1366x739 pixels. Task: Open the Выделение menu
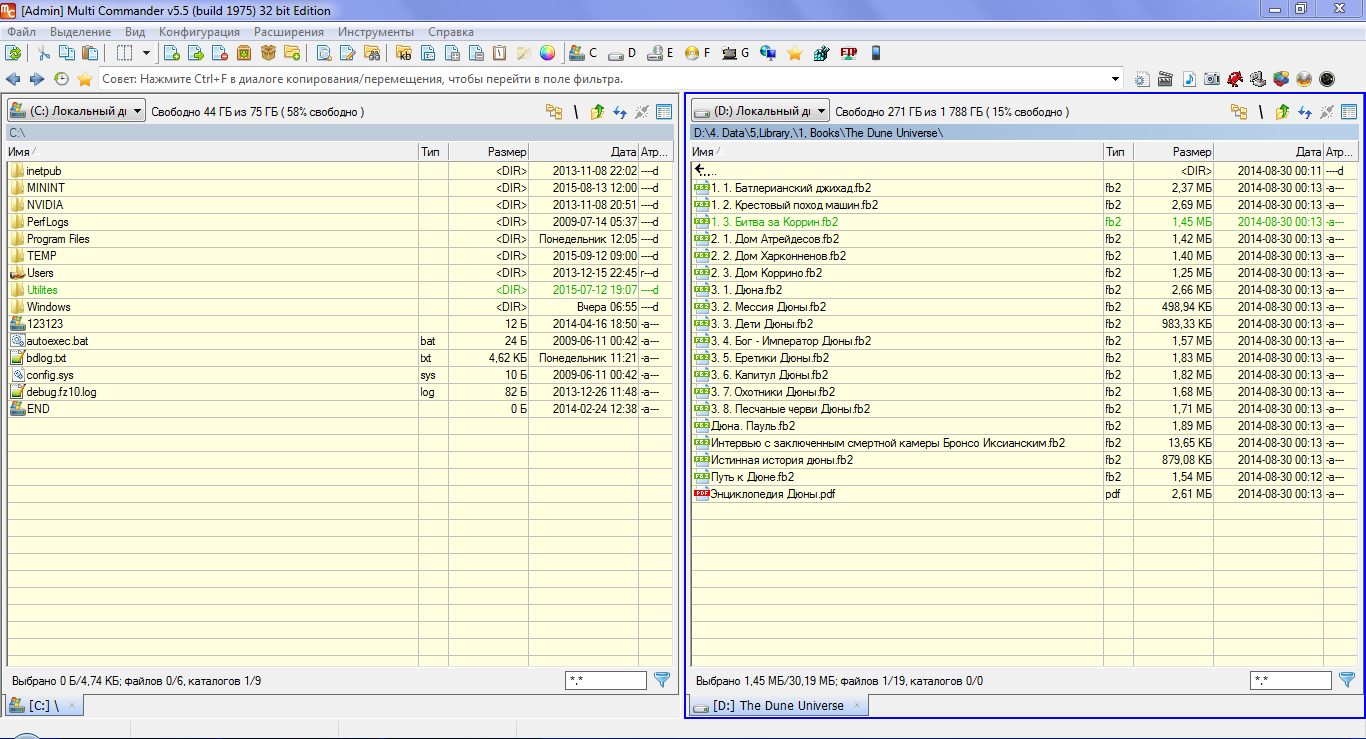point(81,32)
